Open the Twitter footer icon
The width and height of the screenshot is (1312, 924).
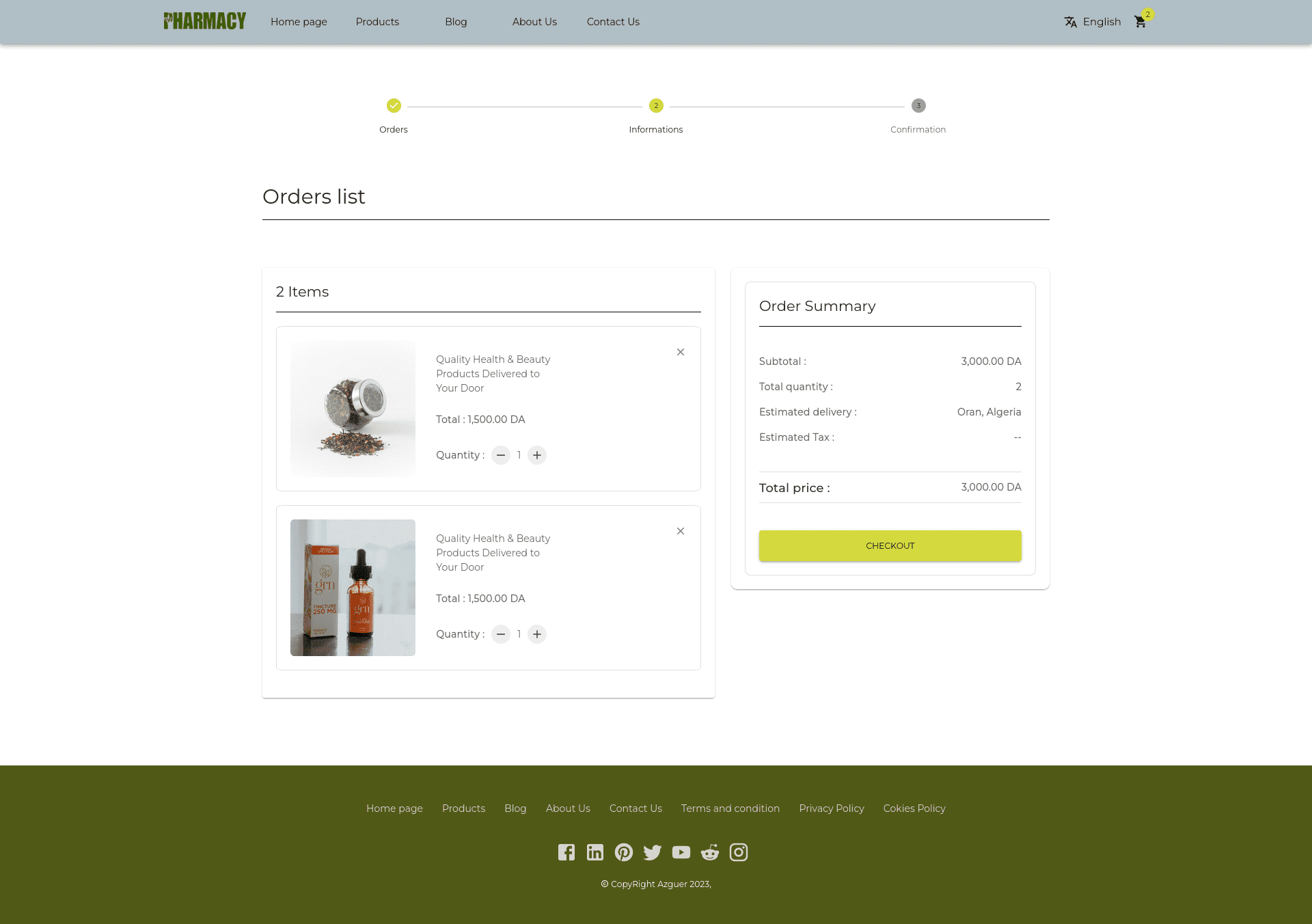(653, 852)
